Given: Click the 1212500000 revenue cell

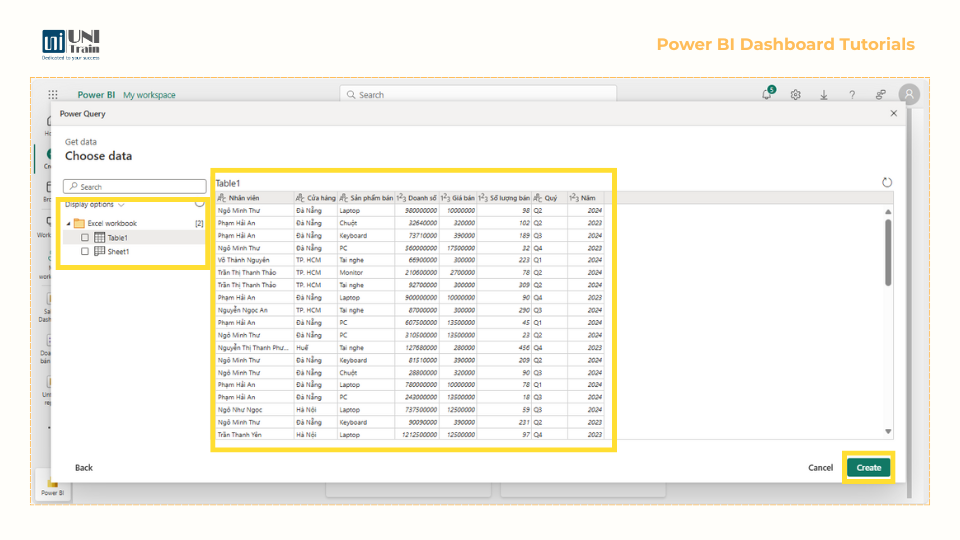Looking at the screenshot, I should click(x=418, y=435).
